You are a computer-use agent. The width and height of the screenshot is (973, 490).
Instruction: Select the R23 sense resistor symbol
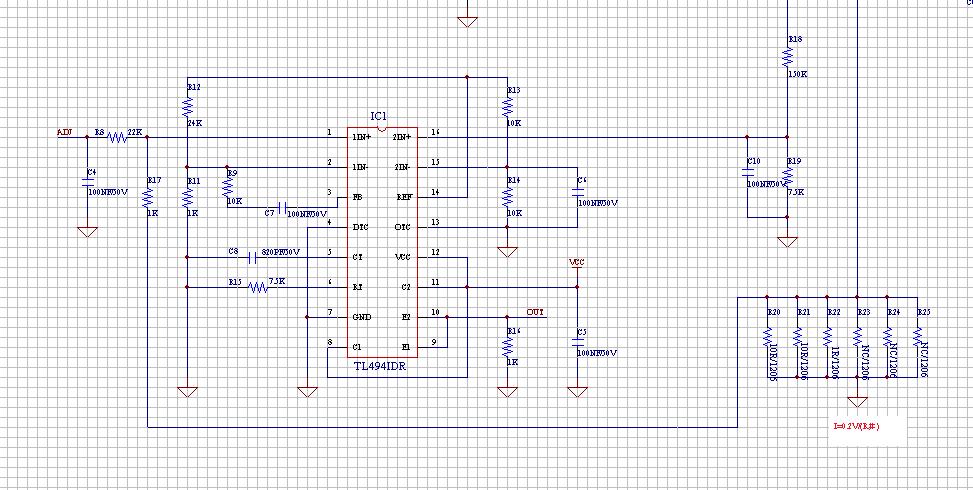pyautogui.click(x=858, y=337)
